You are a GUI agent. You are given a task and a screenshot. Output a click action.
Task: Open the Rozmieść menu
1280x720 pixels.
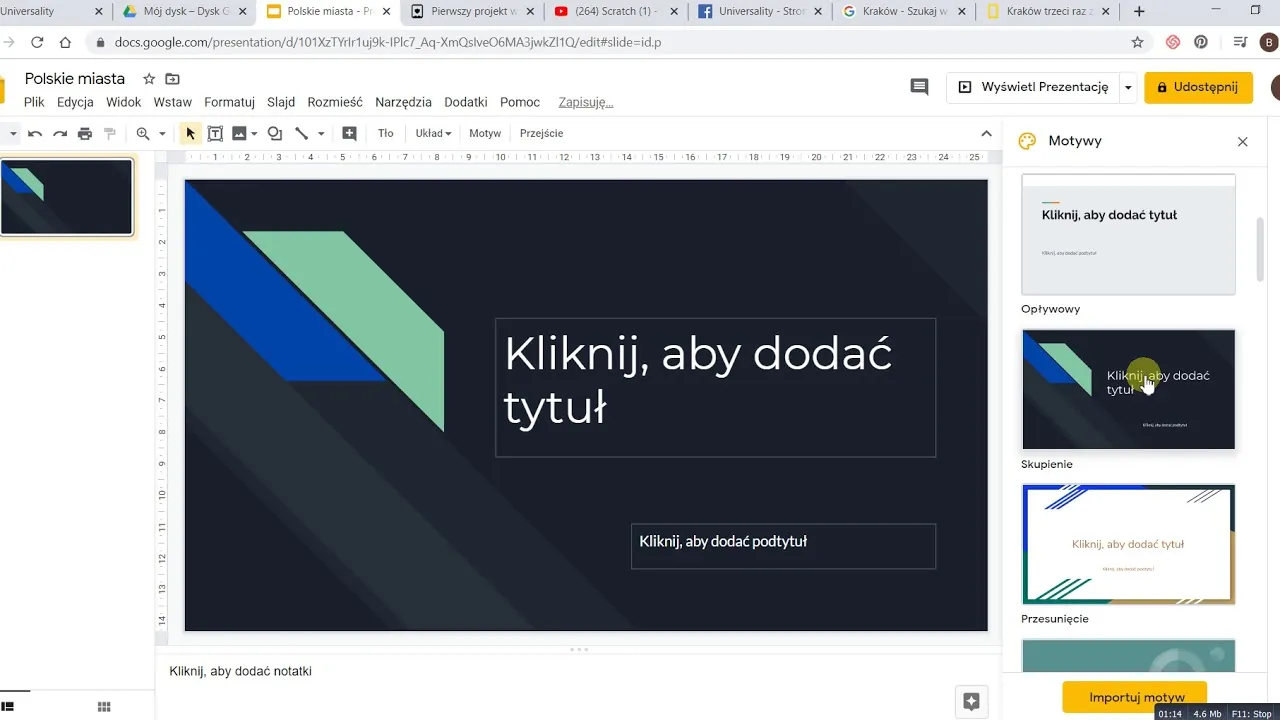pos(335,102)
